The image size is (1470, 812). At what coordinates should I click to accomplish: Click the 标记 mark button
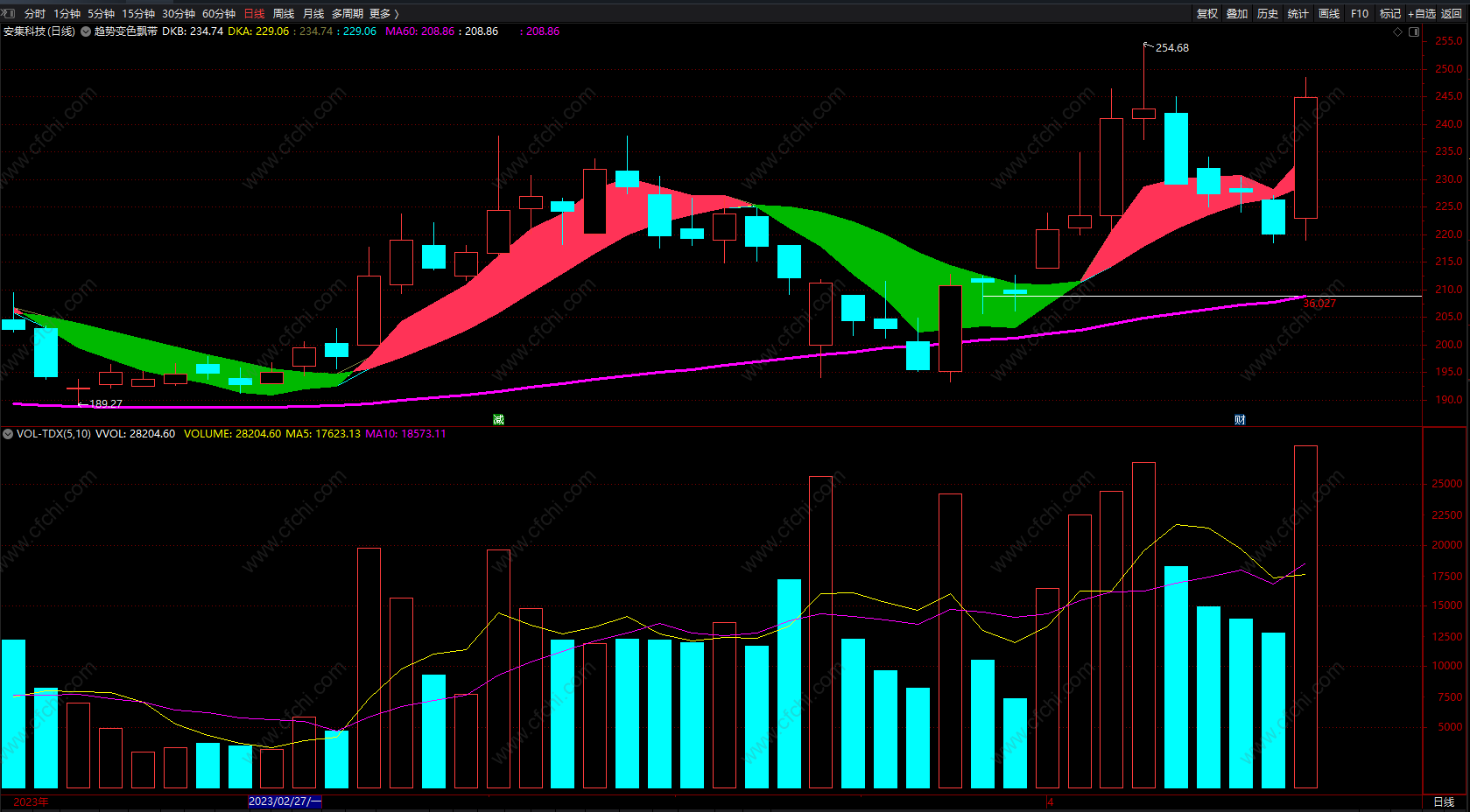[x=1390, y=14]
